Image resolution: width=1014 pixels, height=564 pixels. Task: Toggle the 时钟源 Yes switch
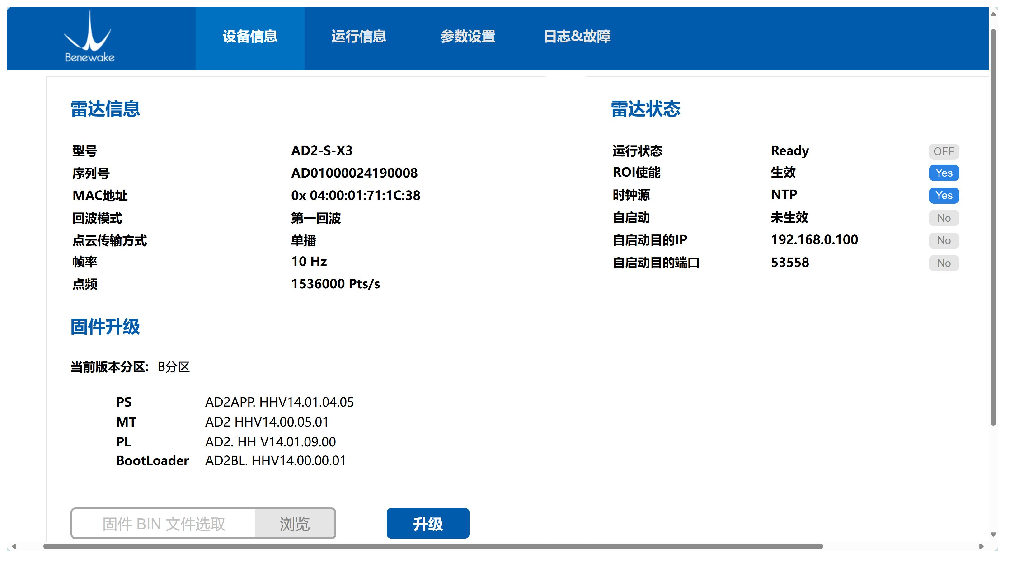(944, 195)
